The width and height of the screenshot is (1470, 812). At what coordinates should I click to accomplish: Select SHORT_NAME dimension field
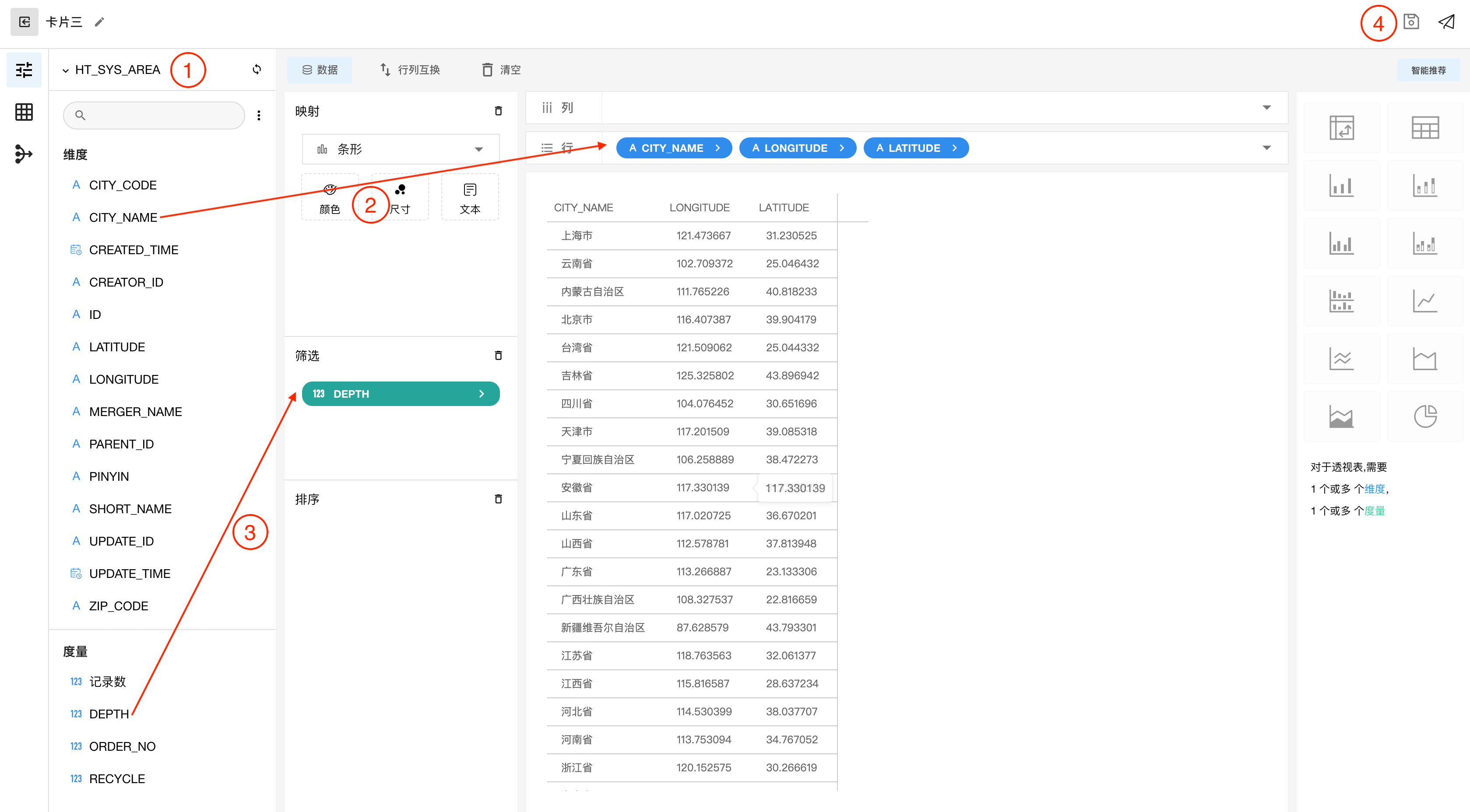[130, 509]
